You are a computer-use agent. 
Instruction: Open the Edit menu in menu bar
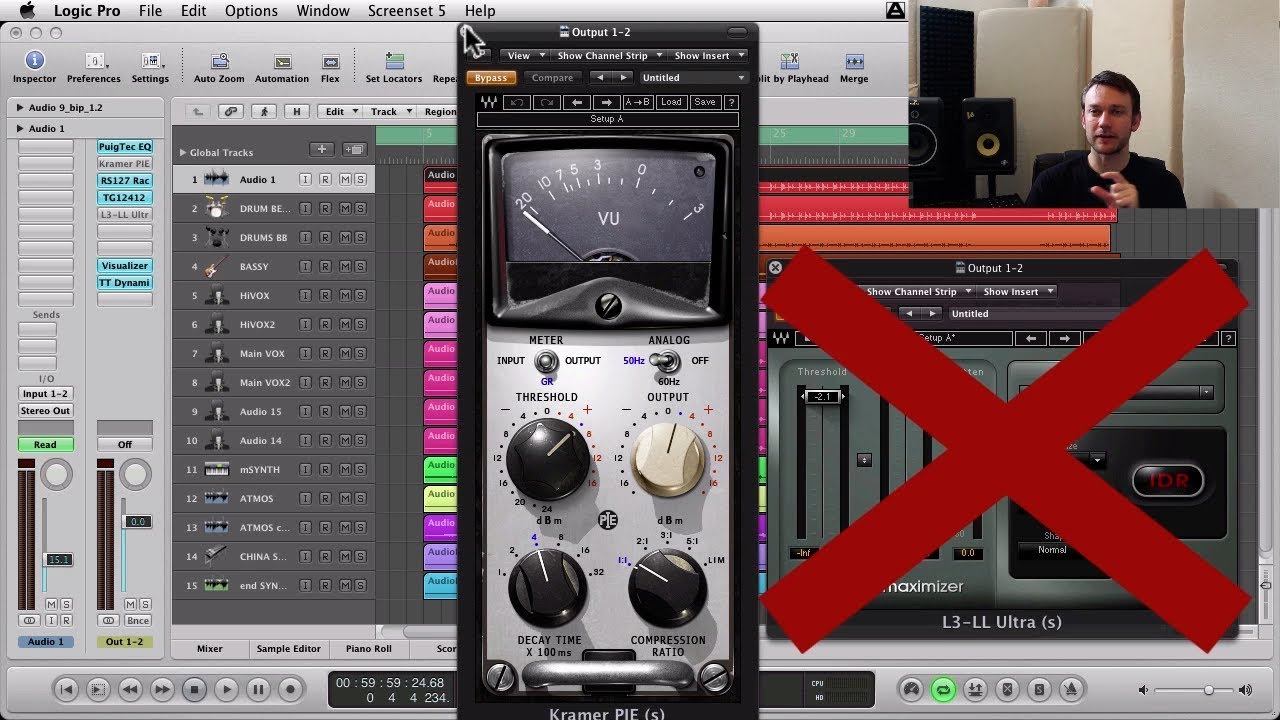pyautogui.click(x=193, y=11)
